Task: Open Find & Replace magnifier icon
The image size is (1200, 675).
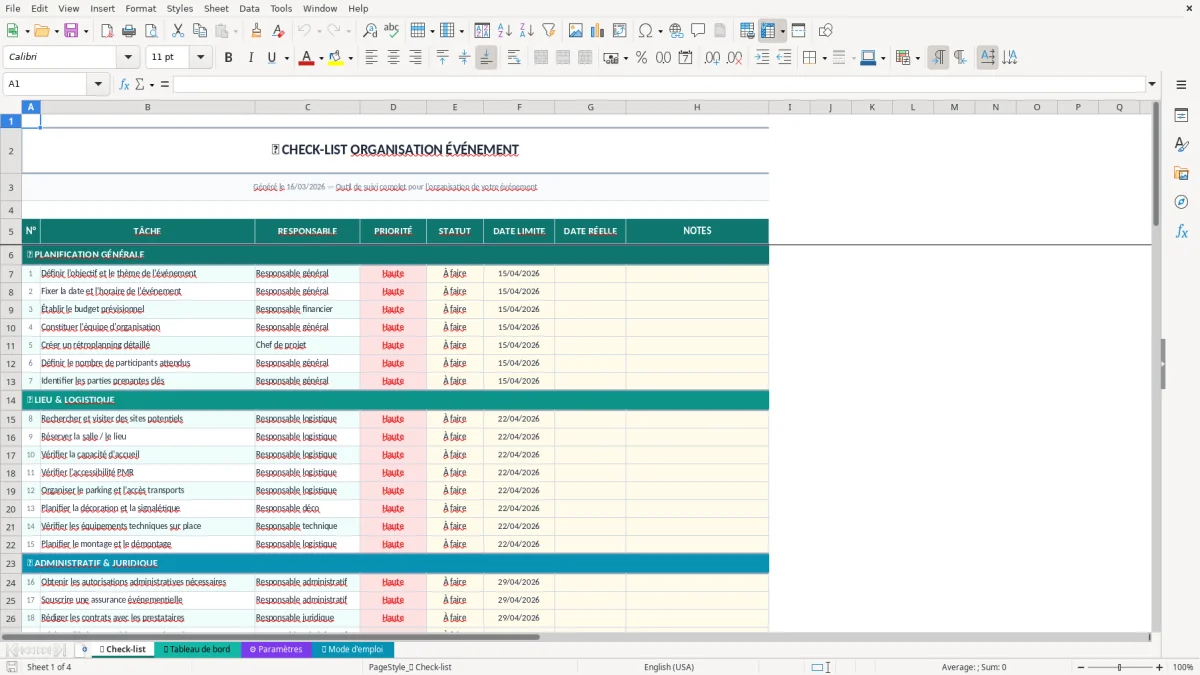Action: [370, 31]
